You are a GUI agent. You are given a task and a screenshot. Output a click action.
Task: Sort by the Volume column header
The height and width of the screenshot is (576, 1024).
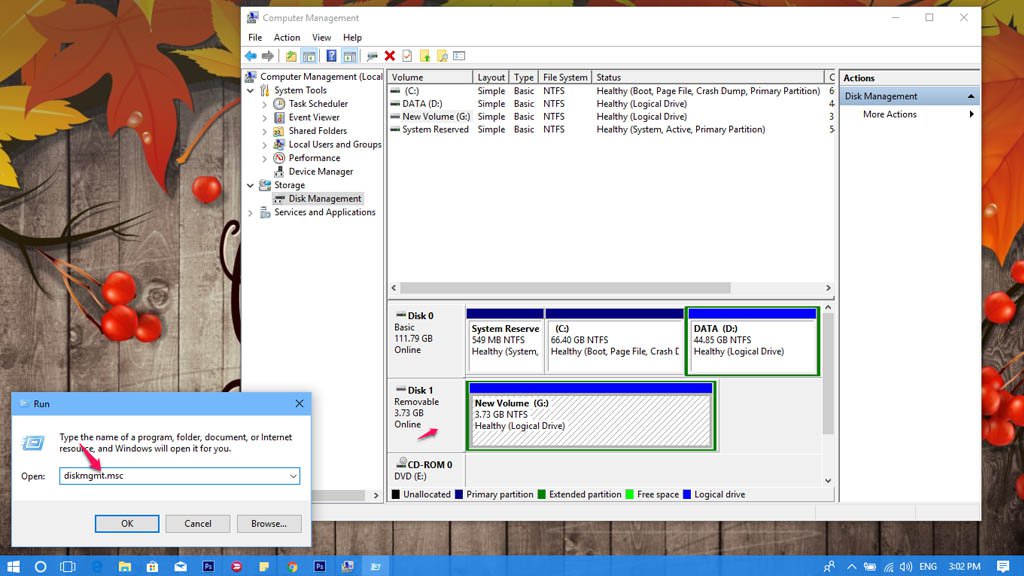(430, 77)
